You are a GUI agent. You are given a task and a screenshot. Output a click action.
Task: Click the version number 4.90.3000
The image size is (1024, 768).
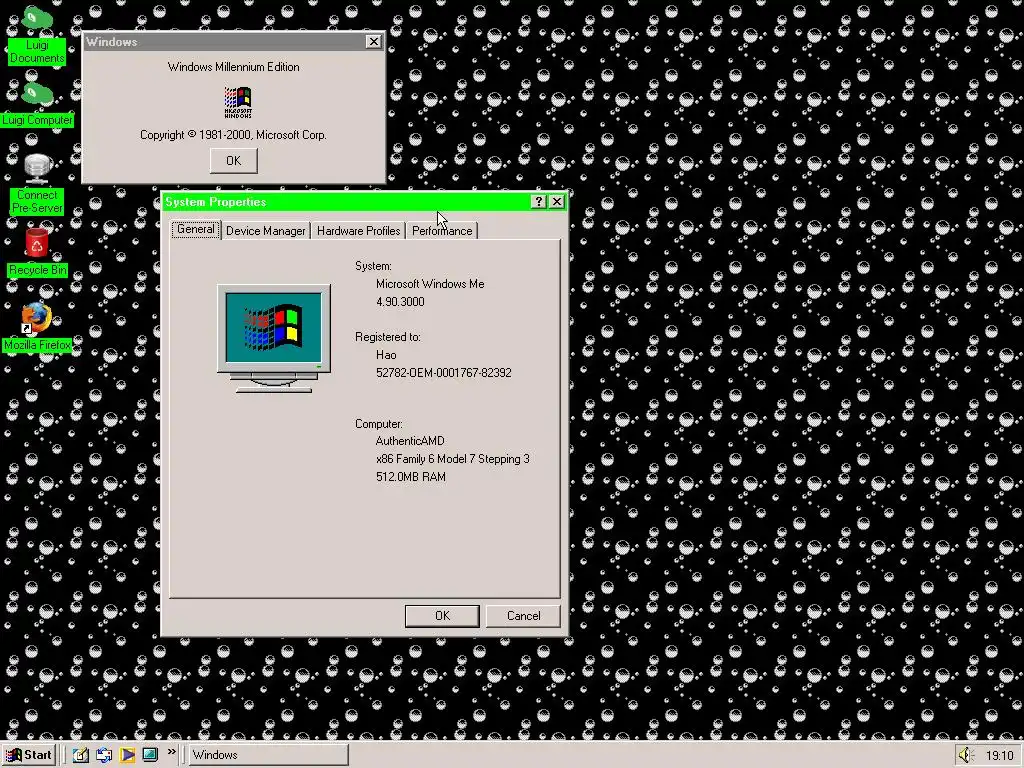tap(400, 302)
